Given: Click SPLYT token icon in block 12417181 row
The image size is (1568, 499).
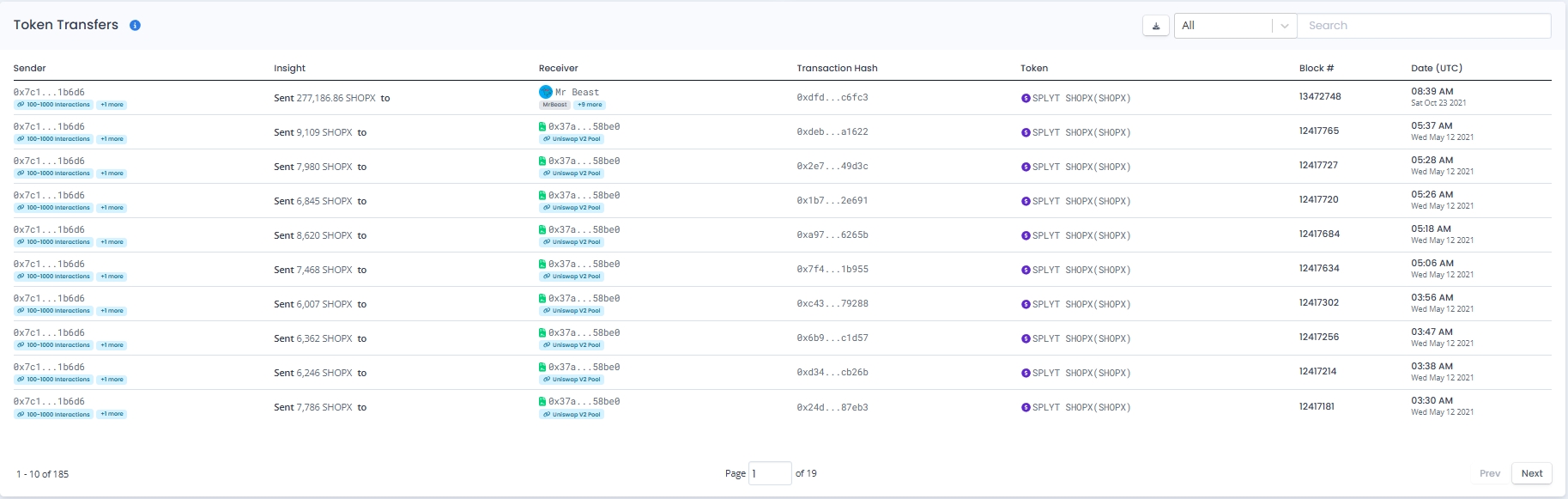Looking at the screenshot, I should pyautogui.click(x=1026, y=408).
